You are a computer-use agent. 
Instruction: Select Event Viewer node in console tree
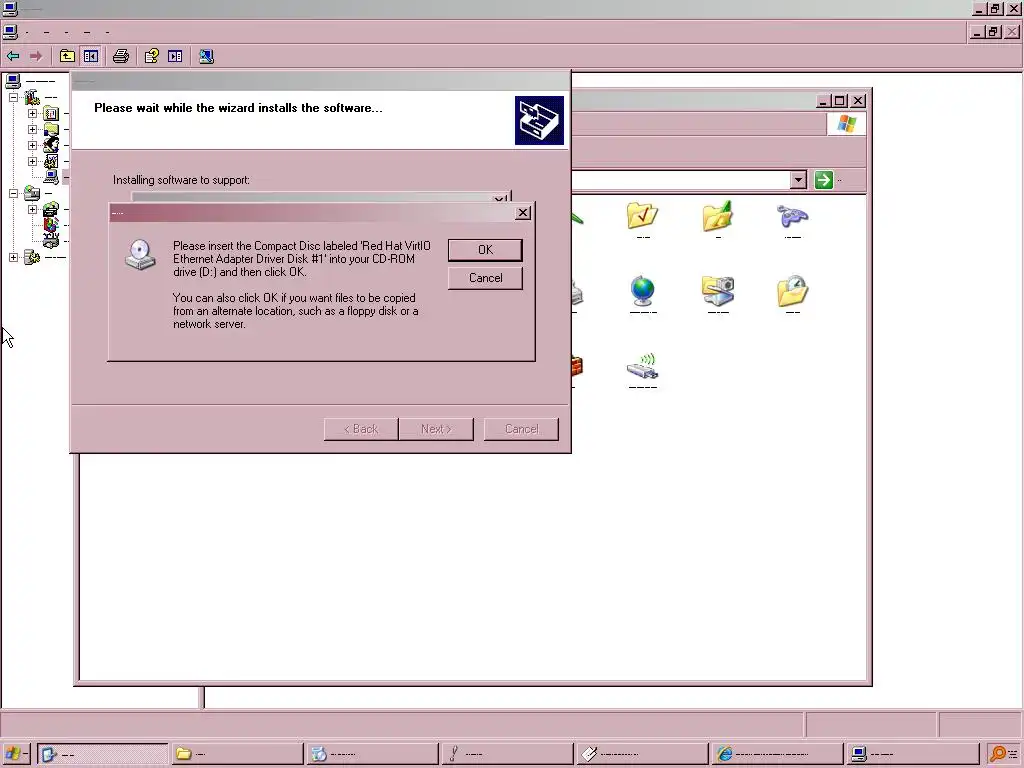tap(55, 114)
